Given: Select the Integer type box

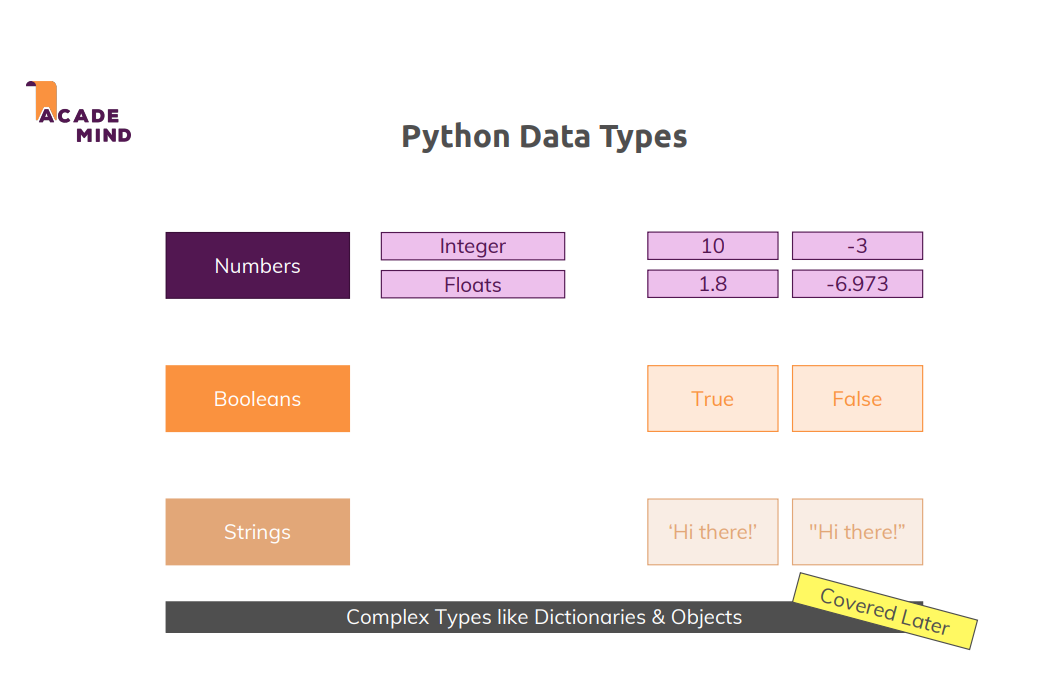Looking at the screenshot, I should point(472,246).
